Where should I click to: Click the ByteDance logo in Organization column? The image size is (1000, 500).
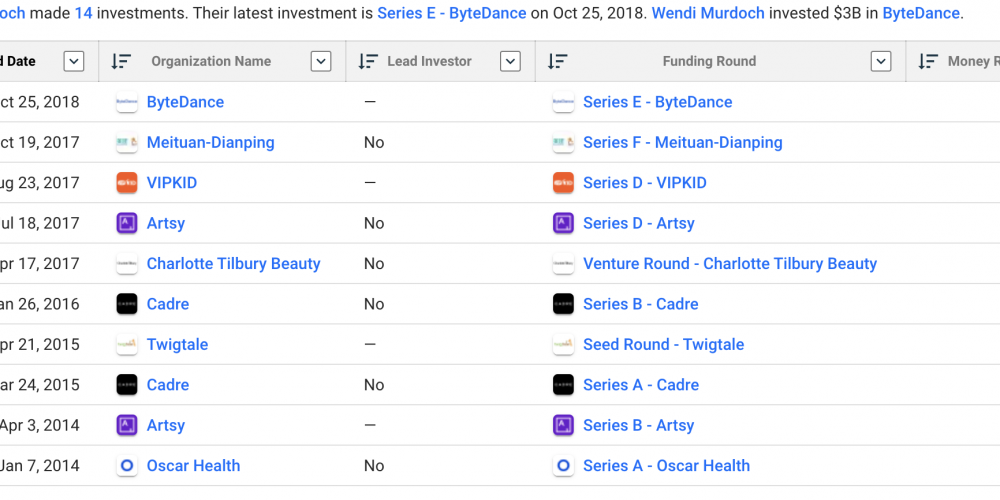[127, 102]
